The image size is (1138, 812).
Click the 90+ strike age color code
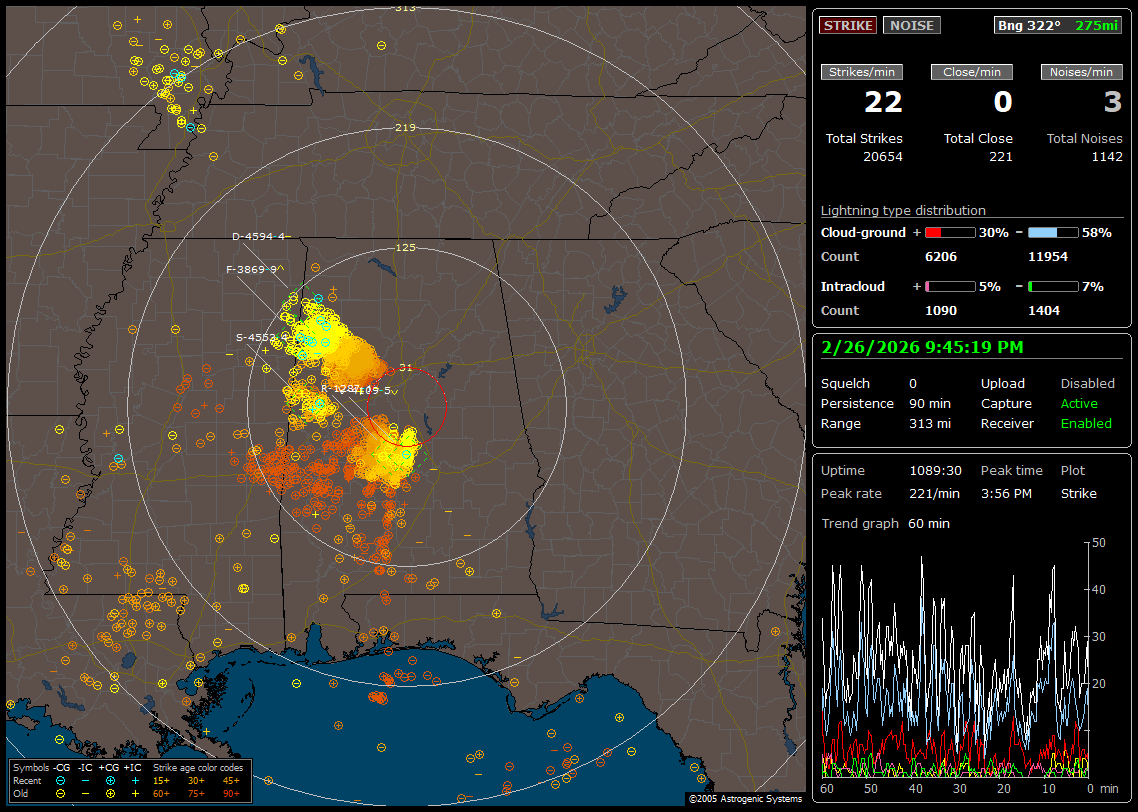(x=231, y=793)
